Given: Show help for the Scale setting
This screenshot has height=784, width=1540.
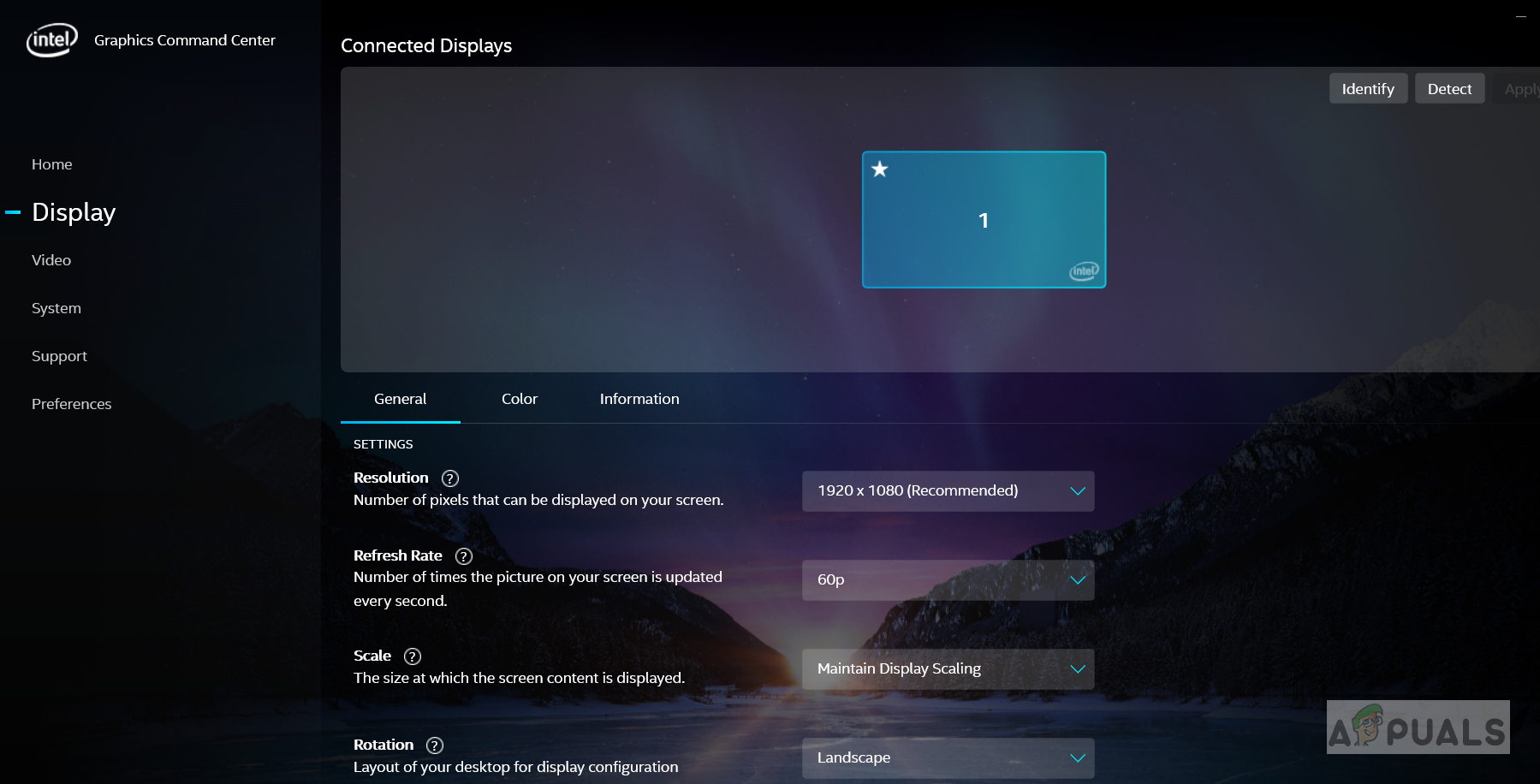Looking at the screenshot, I should 413,656.
